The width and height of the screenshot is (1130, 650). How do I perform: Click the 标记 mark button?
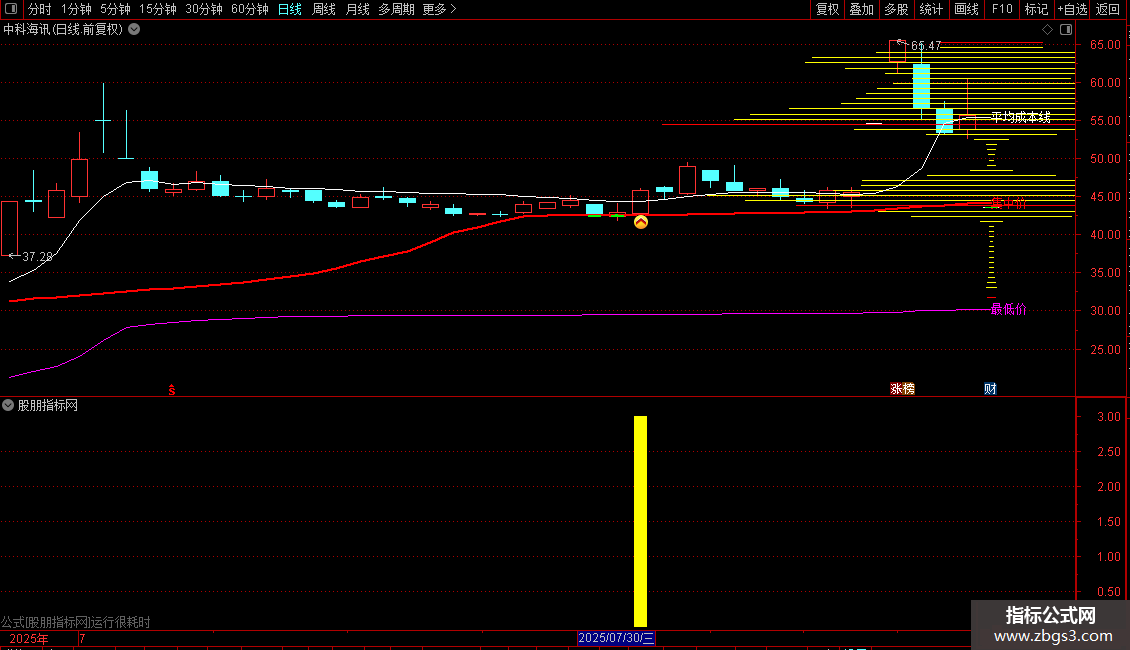[x=1036, y=9]
